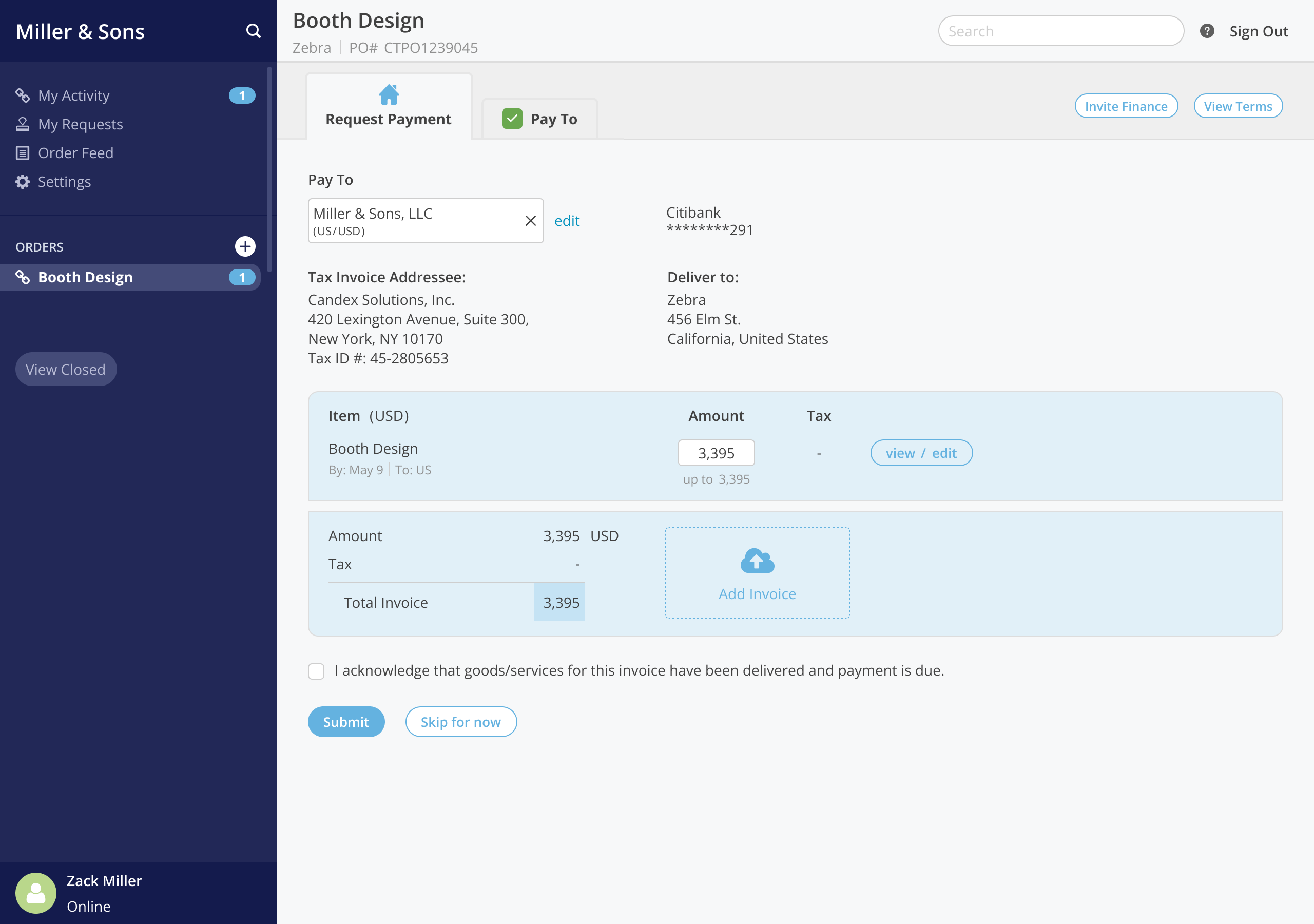Click the home icon on Request Payment tab

tap(389, 94)
